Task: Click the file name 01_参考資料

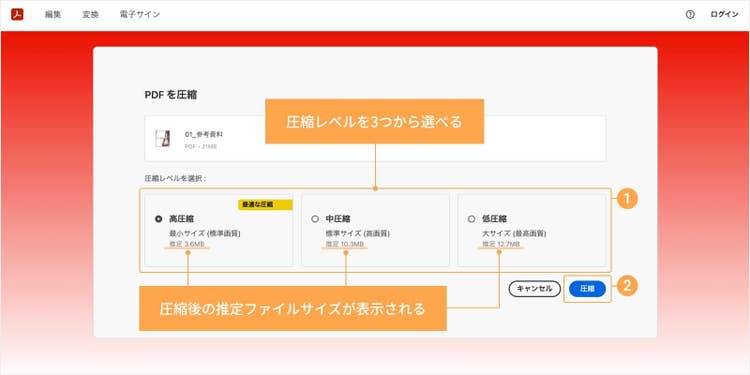Action: click(x=204, y=134)
